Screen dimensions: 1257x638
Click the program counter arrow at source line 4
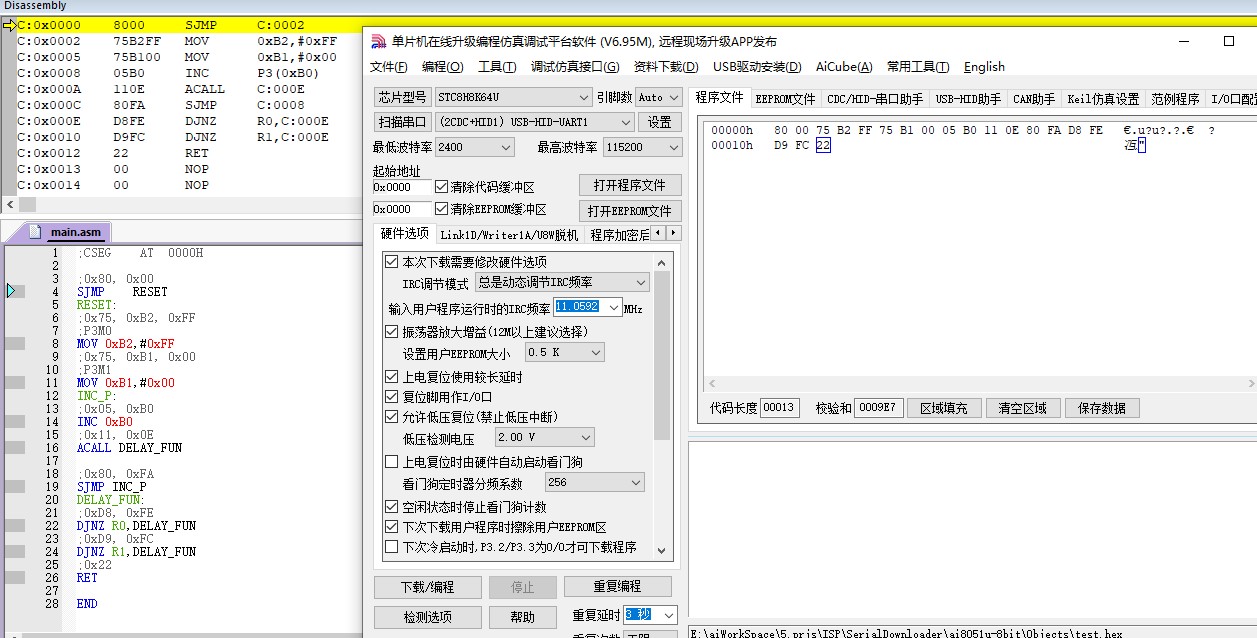coord(12,291)
